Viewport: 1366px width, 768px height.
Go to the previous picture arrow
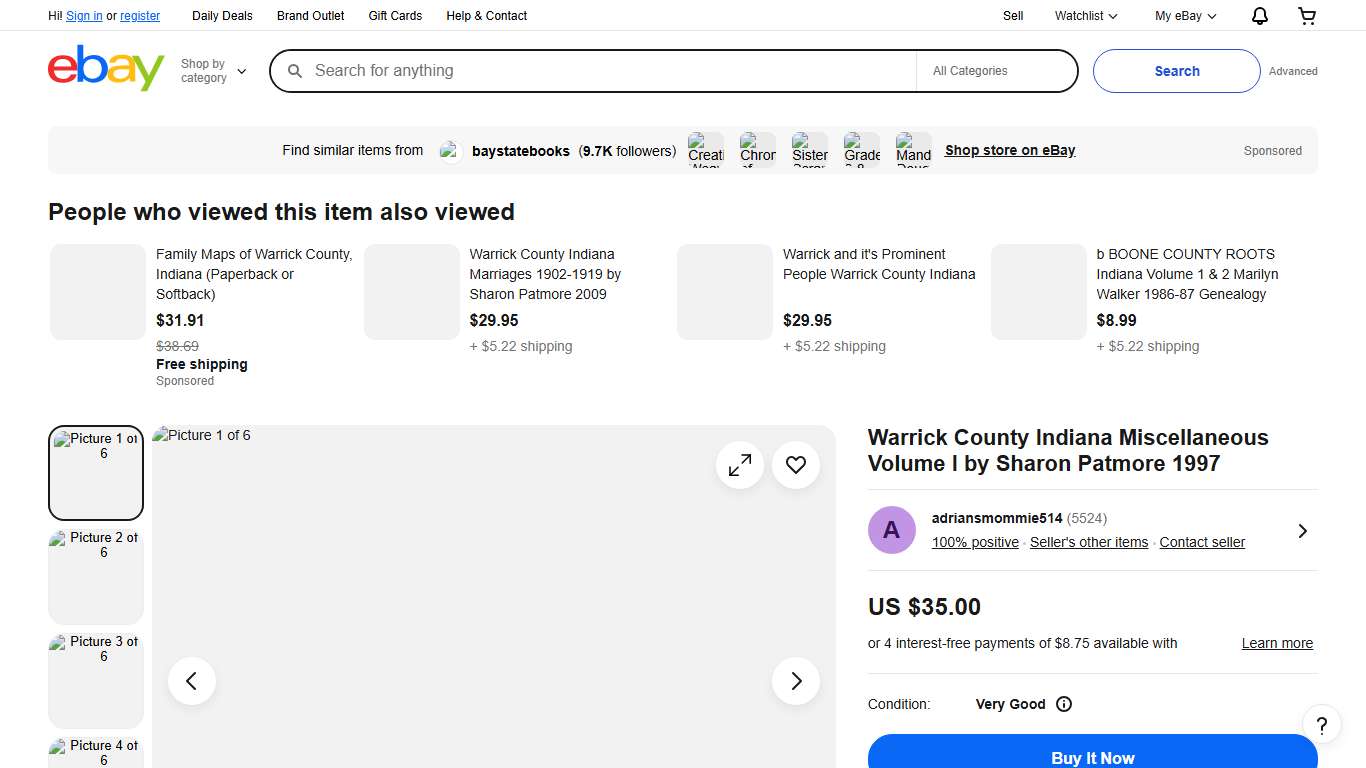(x=192, y=681)
